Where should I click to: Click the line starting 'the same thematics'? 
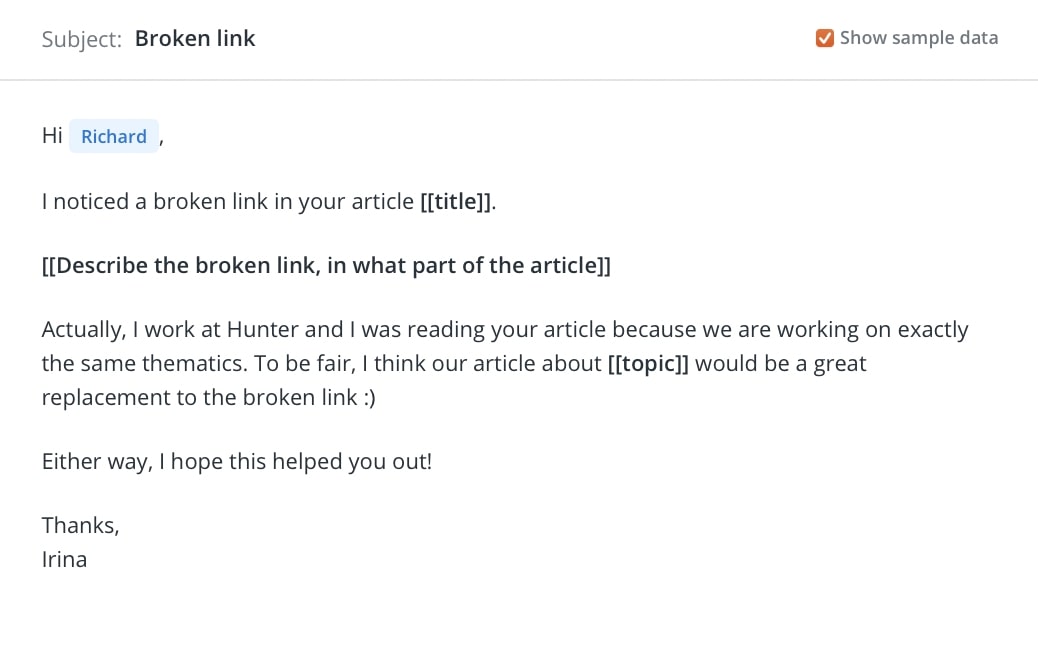pyautogui.click(x=454, y=363)
